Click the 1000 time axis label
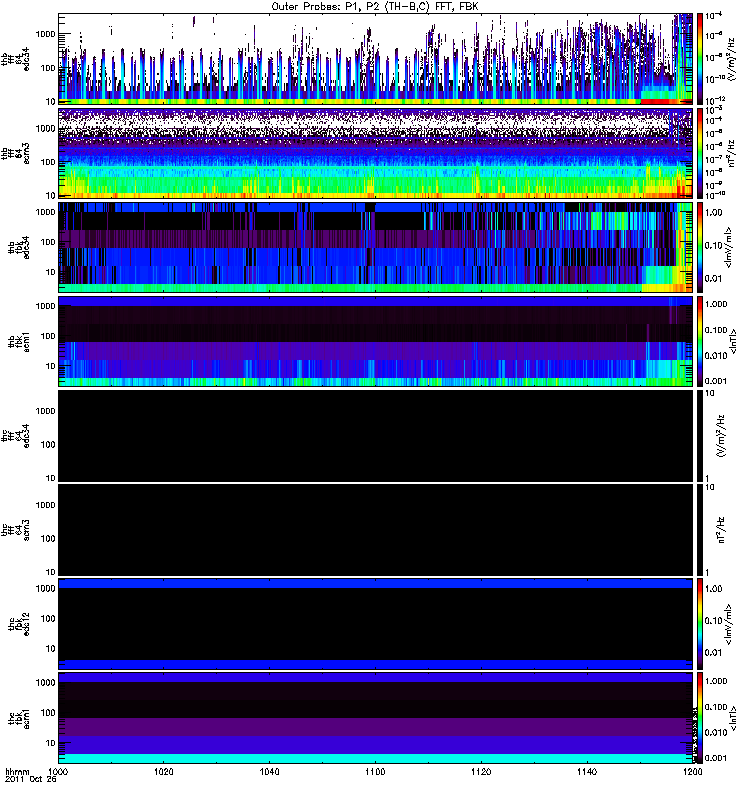This screenshot has height=800, width=750. click(x=58, y=773)
